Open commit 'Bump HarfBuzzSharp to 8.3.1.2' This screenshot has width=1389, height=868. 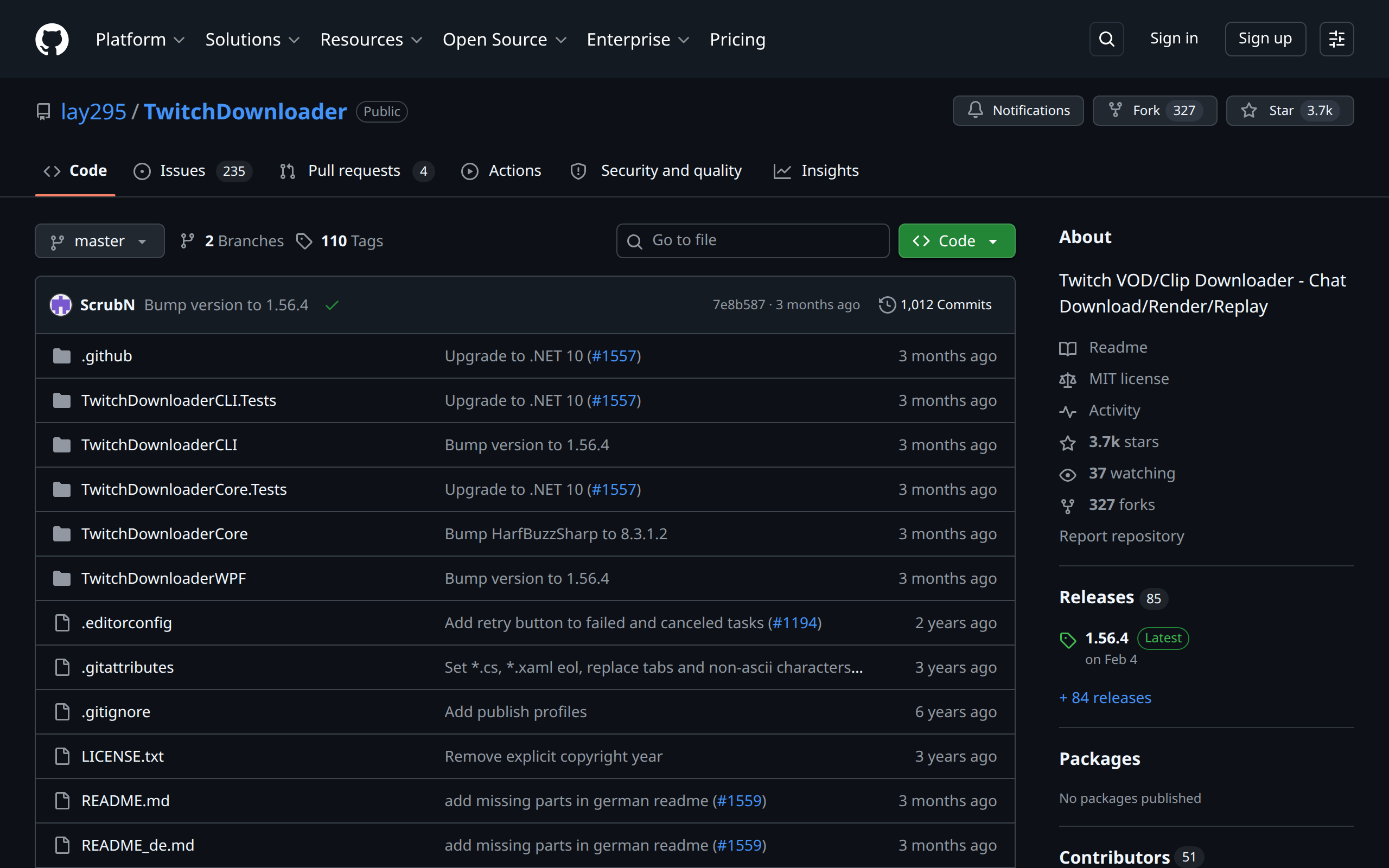pyautogui.click(x=556, y=534)
